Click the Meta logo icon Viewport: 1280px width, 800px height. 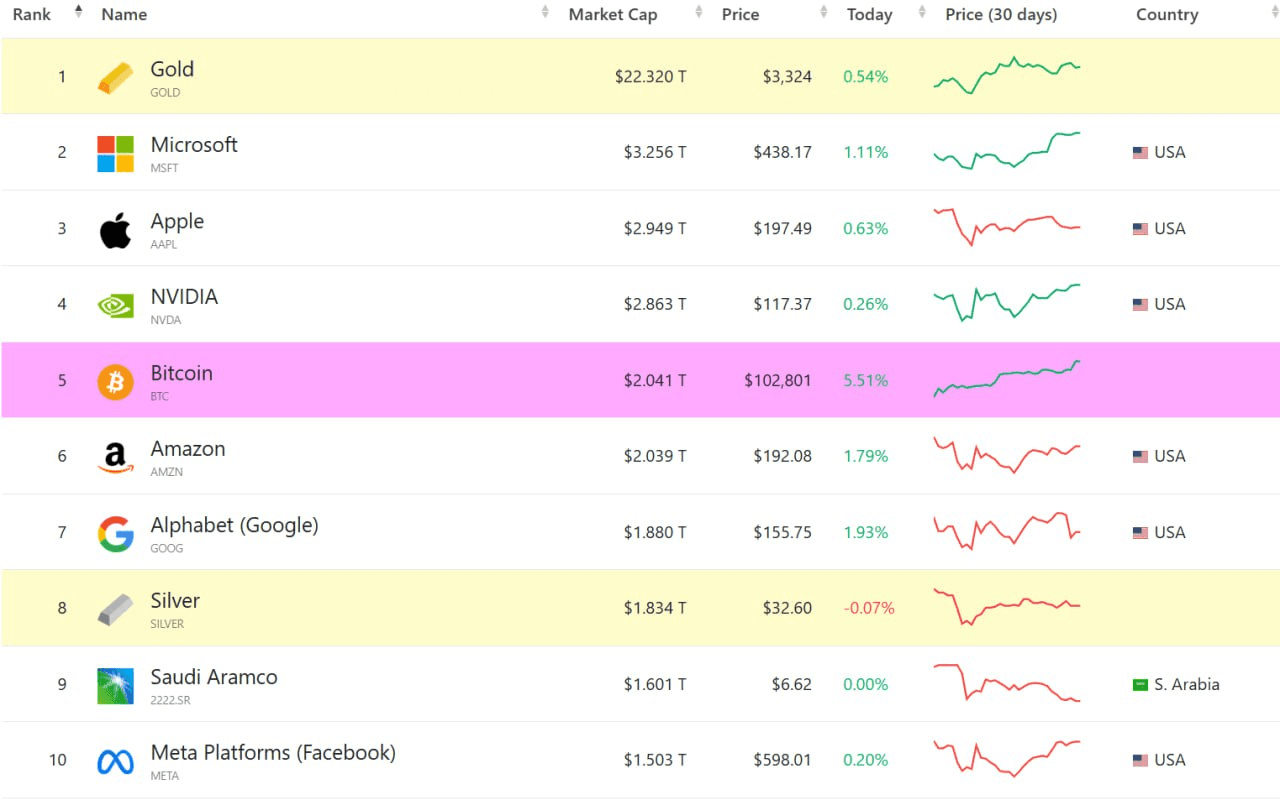click(115, 761)
